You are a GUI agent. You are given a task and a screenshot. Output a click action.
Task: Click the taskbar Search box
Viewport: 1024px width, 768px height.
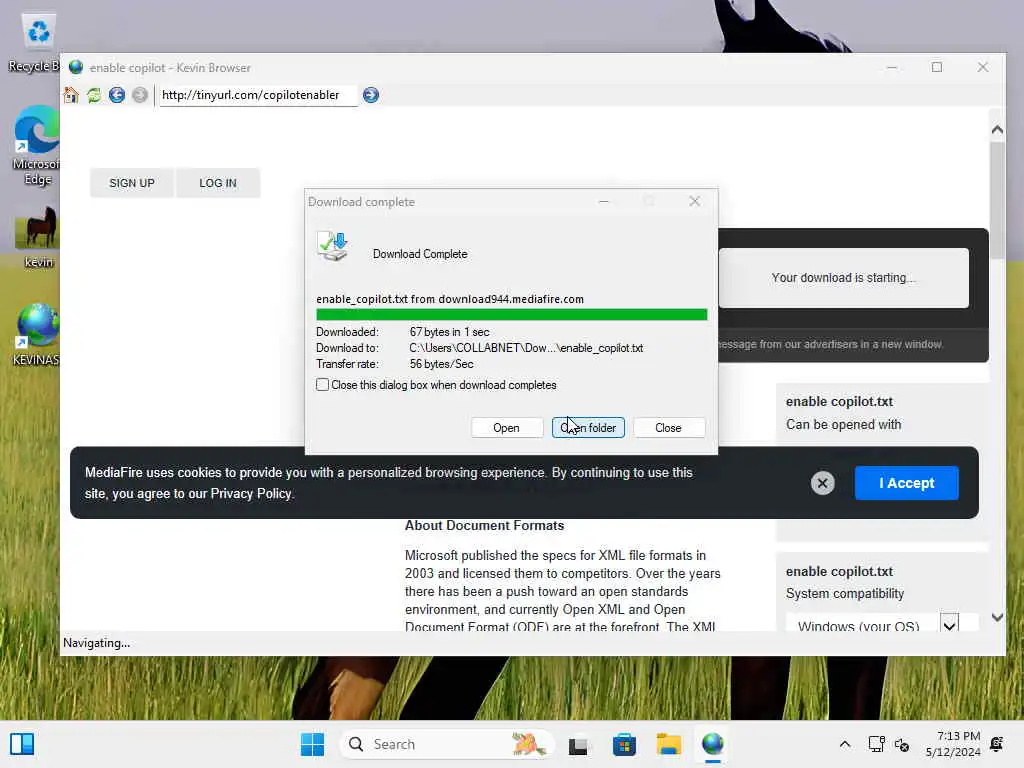(x=447, y=744)
